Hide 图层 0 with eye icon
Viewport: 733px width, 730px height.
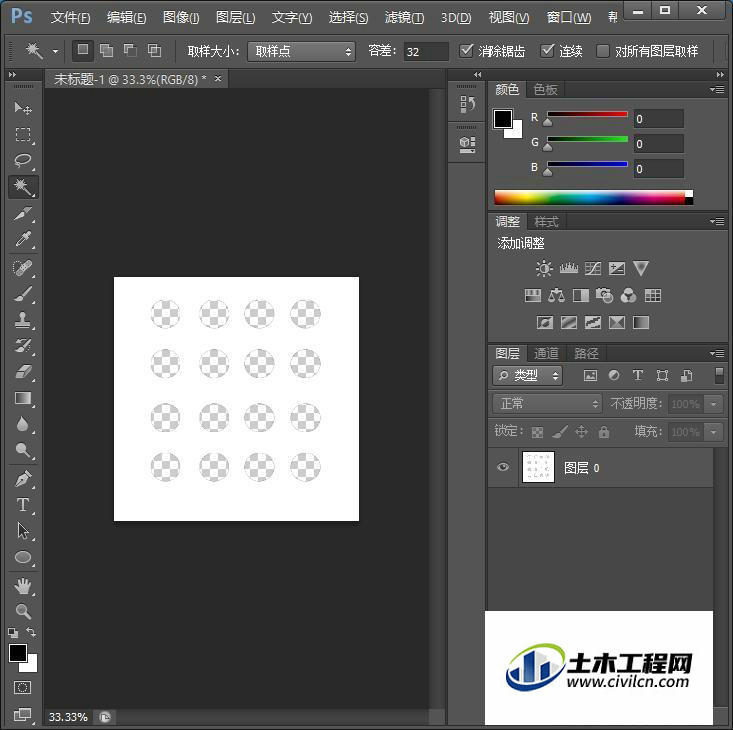click(x=503, y=467)
